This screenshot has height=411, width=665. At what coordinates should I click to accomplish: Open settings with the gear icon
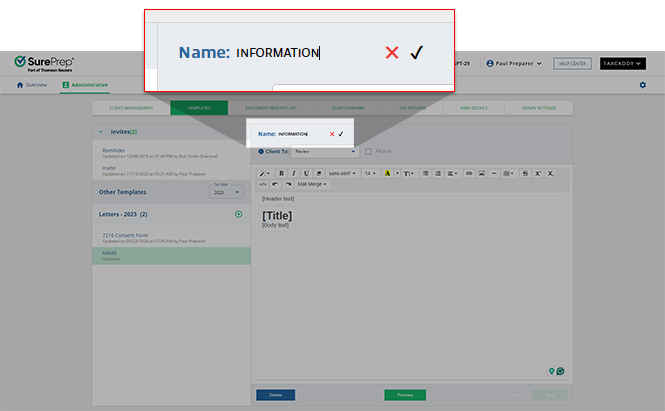pos(643,85)
